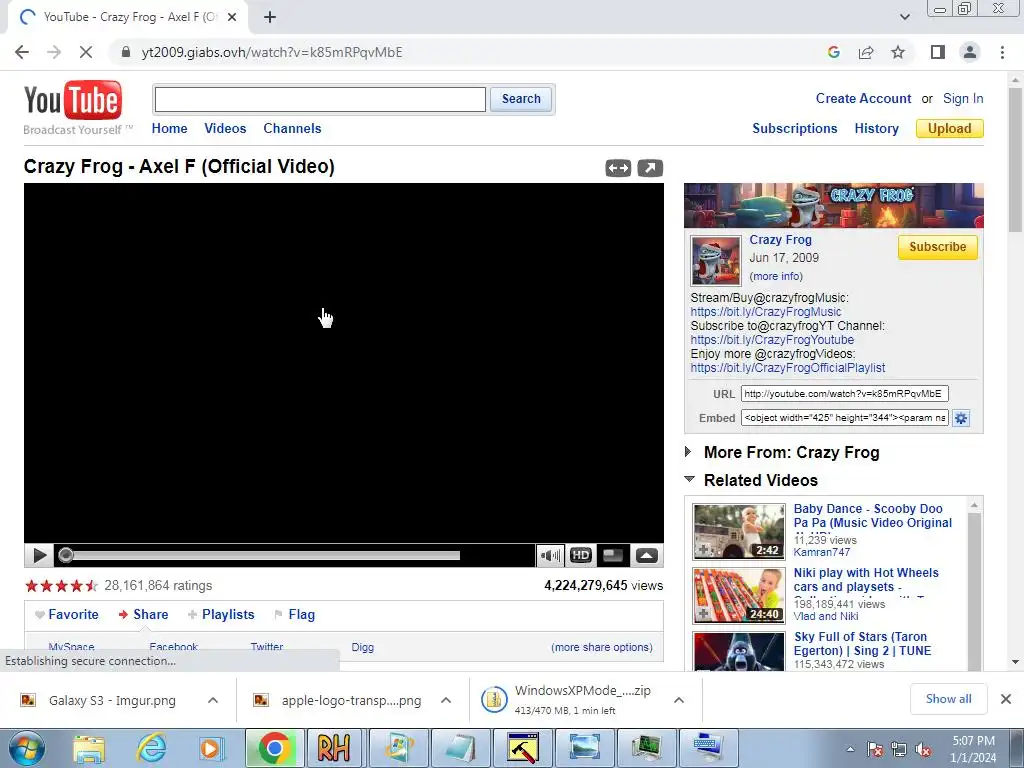The height and width of the screenshot is (768, 1024).
Task: Click the bit.ly/CrazyFrogYoutube link
Action: tap(772, 340)
